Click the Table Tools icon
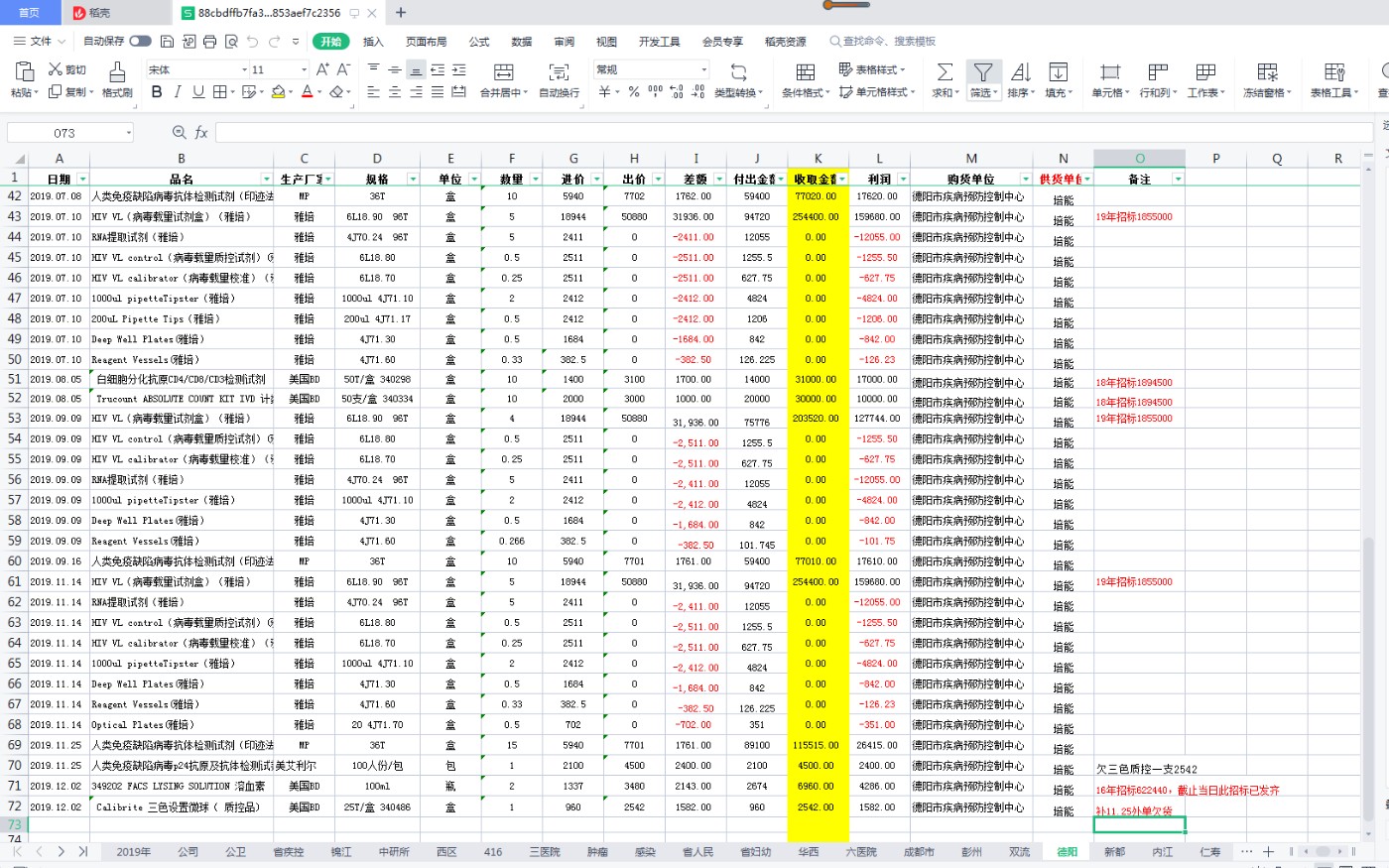1389x868 pixels. [1334, 72]
